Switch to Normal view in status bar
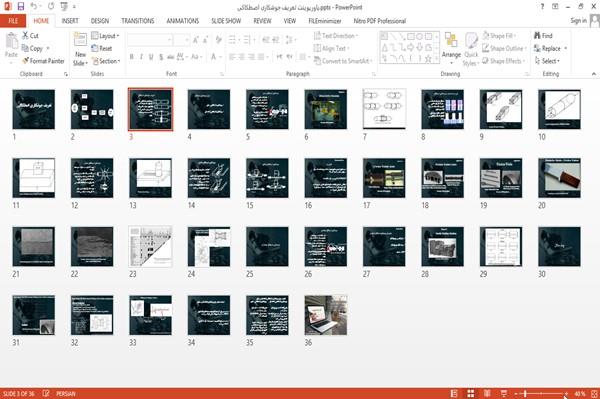 [454, 393]
